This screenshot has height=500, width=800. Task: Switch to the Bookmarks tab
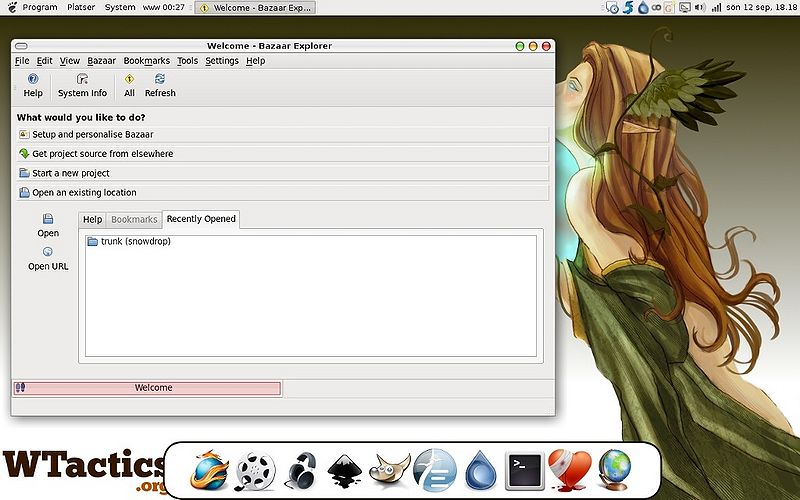coord(134,220)
